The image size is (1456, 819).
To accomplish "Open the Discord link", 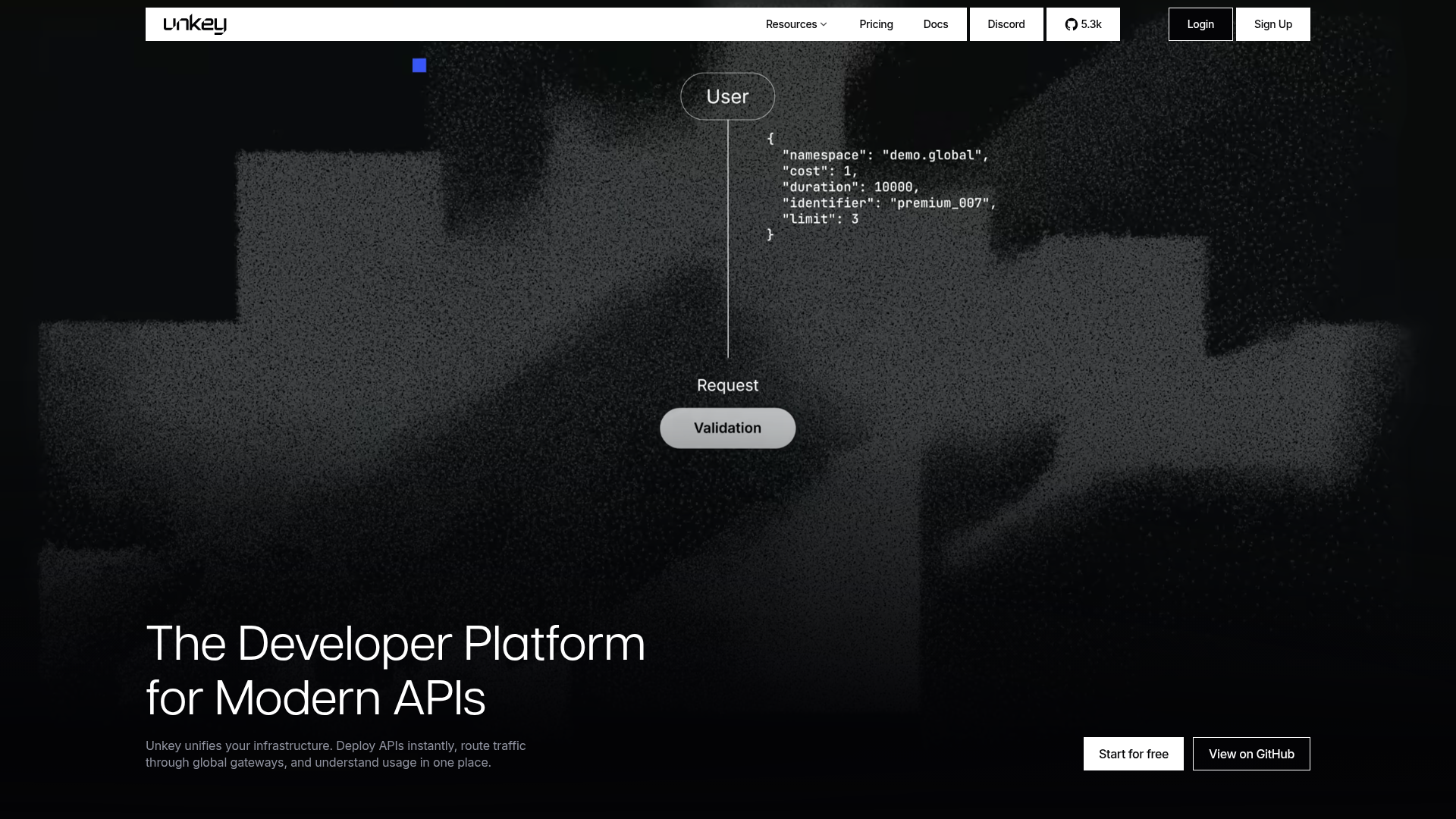I will (x=1006, y=24).
